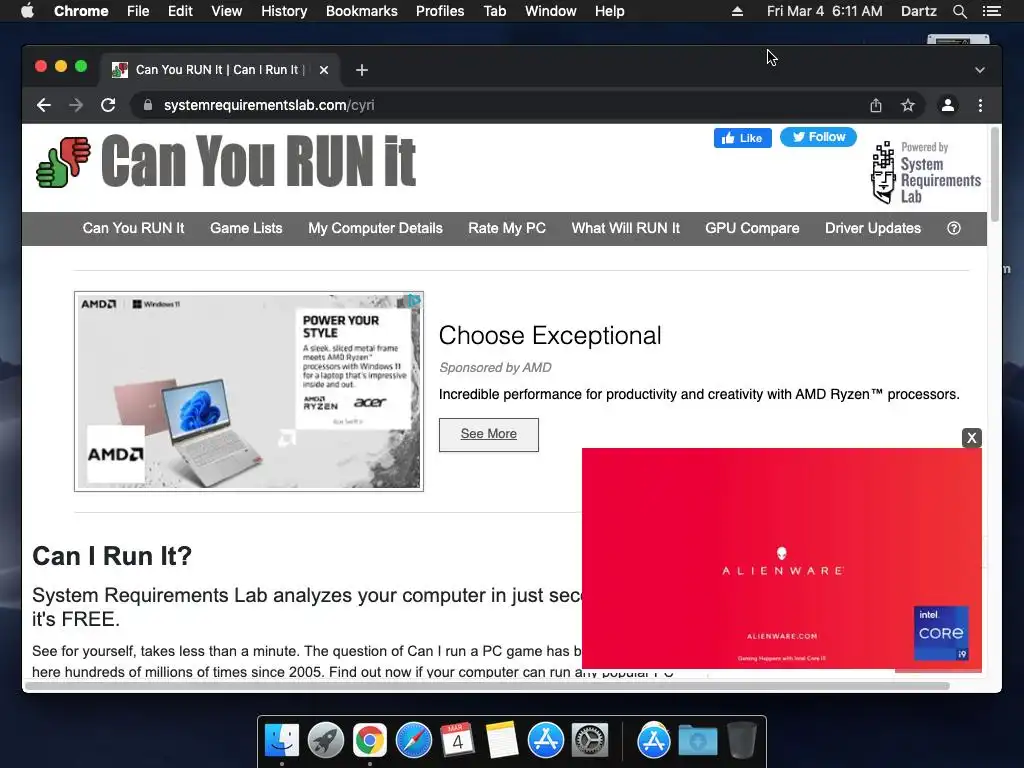Image resolution: width=1024 pixels, height=768 pixels.
Task: Open Calendar from the Dock
Action: pyautogui.click(x=457, y=741)
